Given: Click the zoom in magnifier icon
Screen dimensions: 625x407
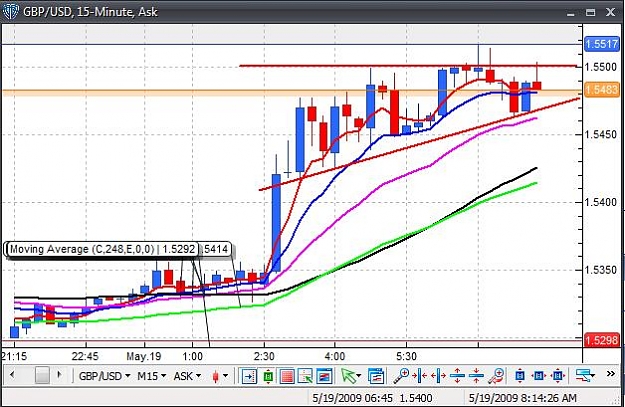Looking at the screenshot, I should coord(401,376).
